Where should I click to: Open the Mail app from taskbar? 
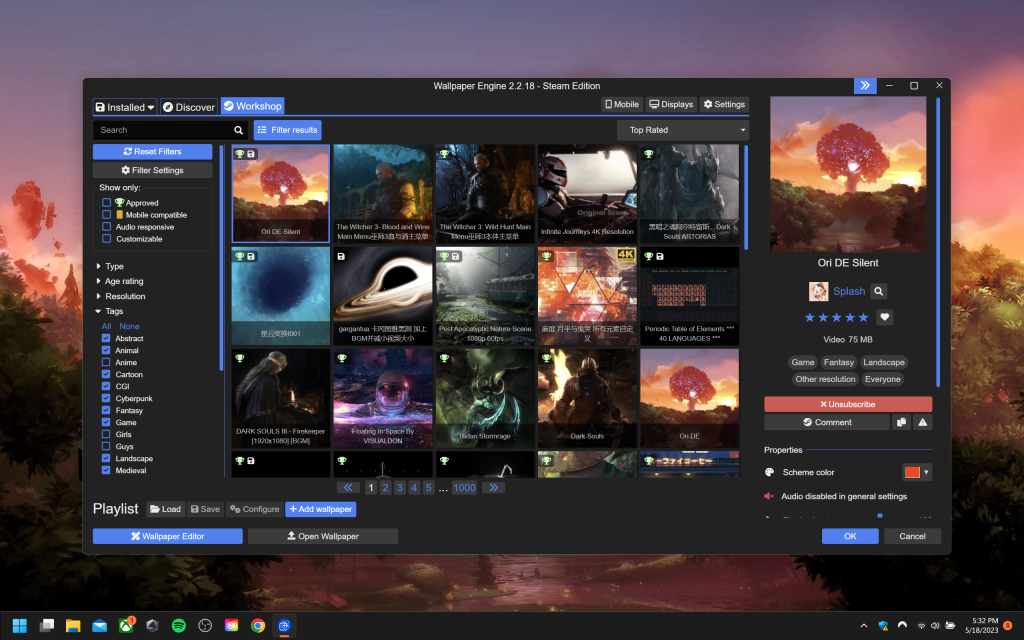coord(99,626)
